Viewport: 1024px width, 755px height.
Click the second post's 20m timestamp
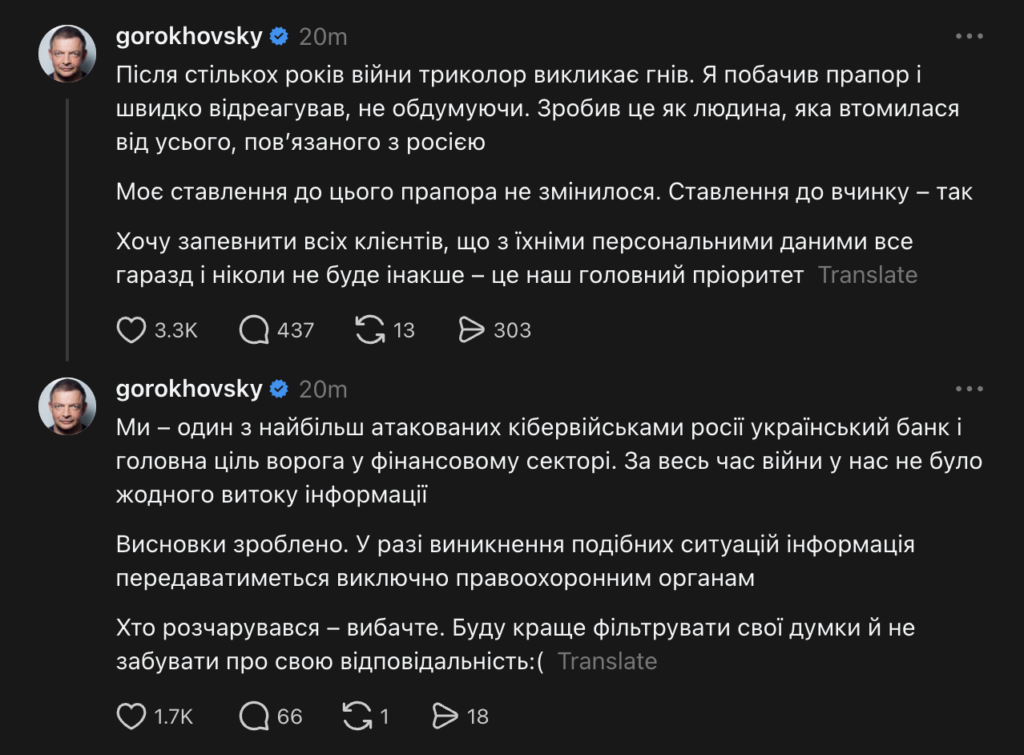[323, 389]
